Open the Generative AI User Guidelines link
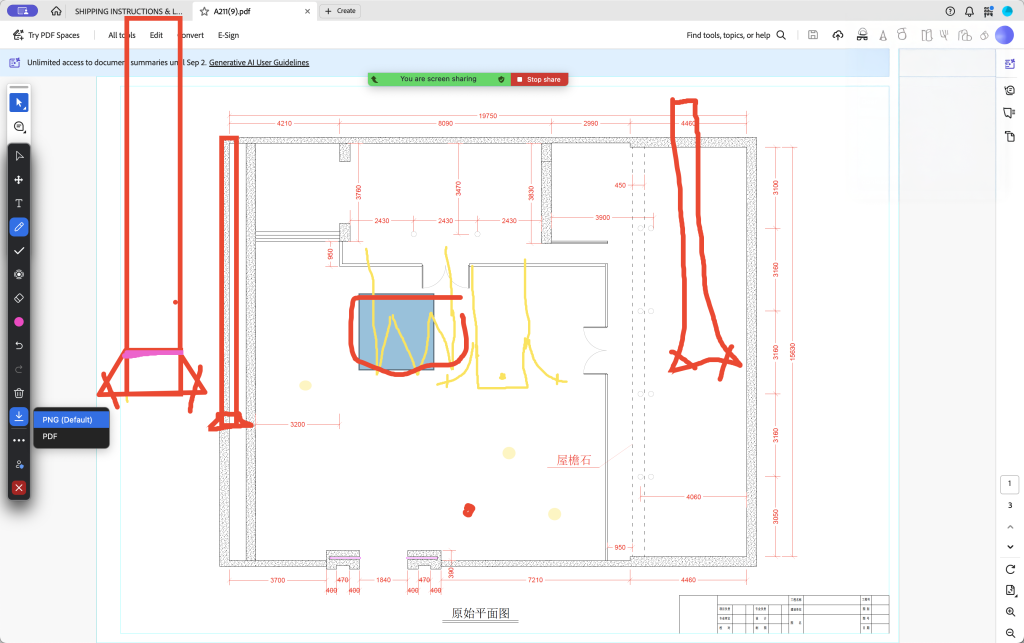The image size is (1024, 643). click(259, 62)
